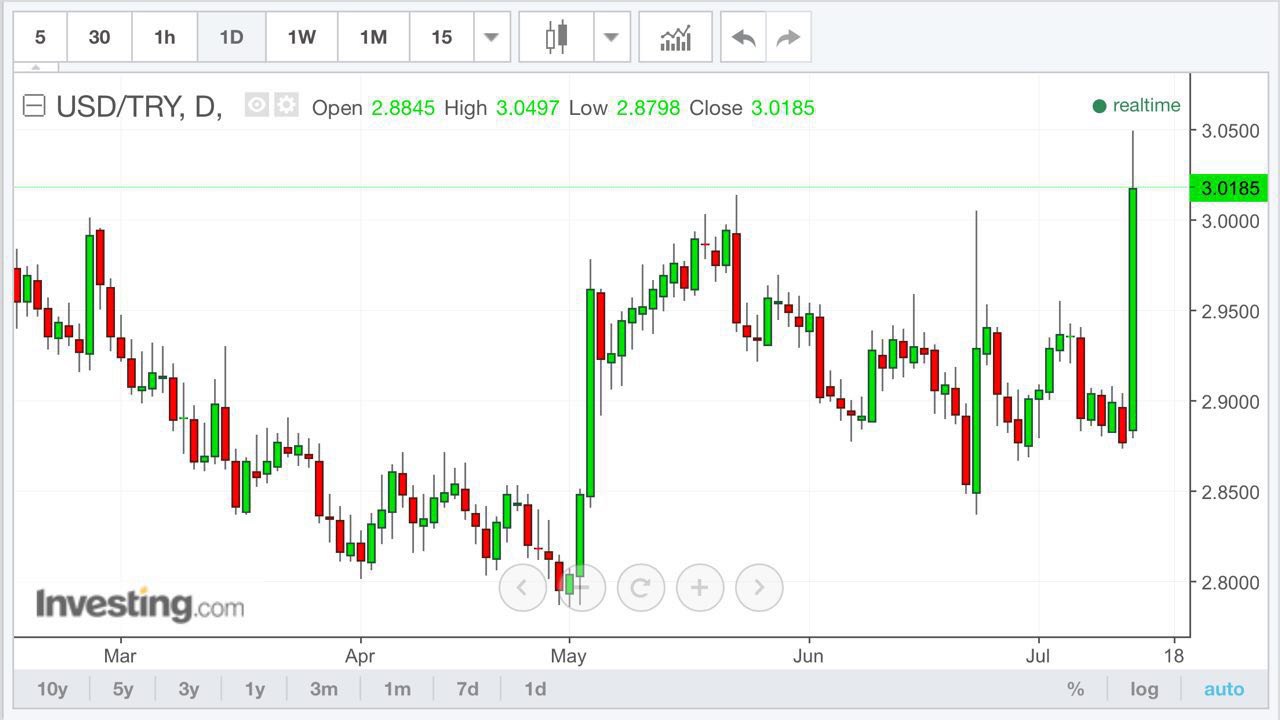Select the 10y date range

click(52, 689)
